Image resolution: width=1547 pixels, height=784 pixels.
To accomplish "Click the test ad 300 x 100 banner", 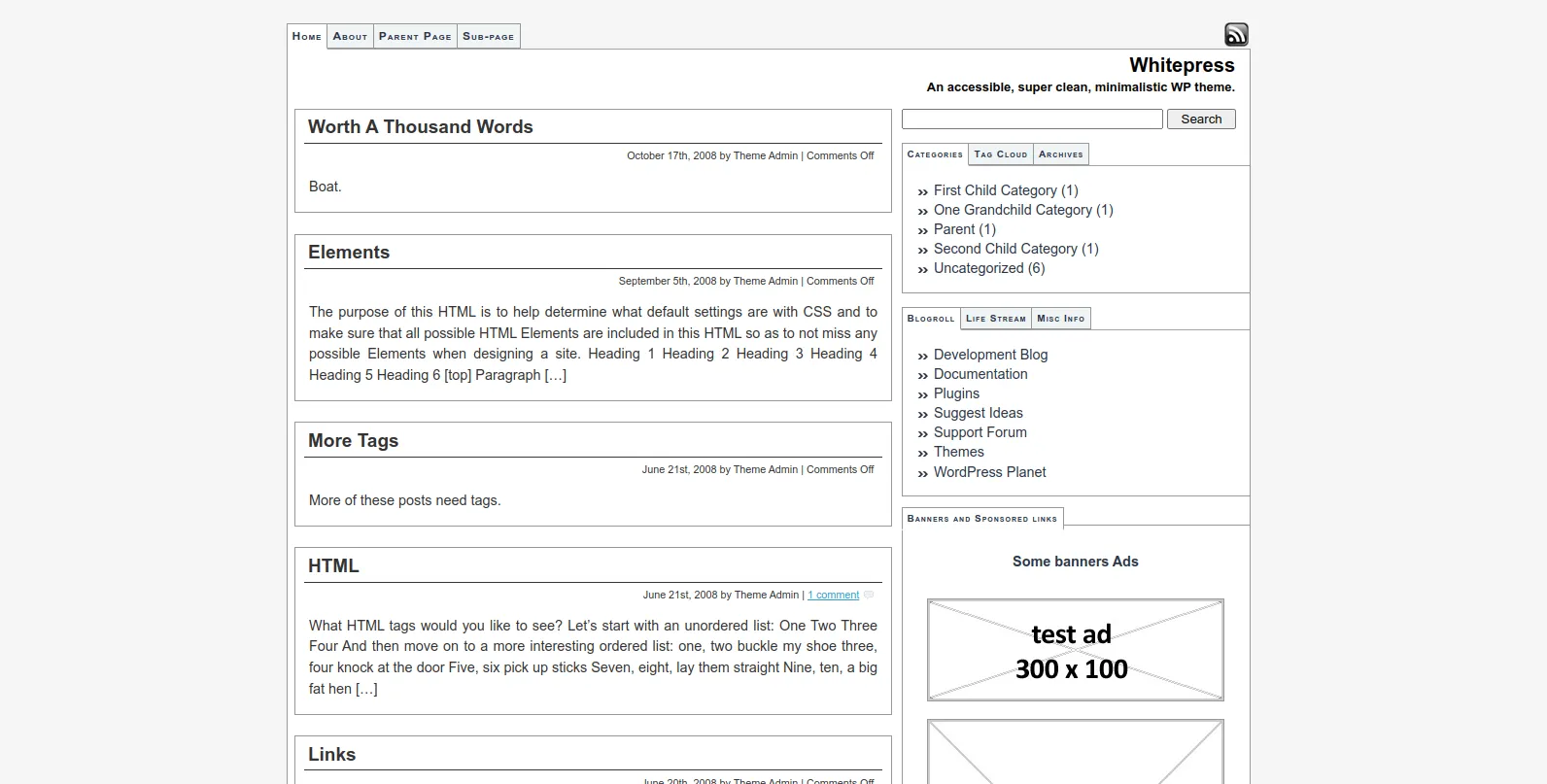I will point(1075,650).
